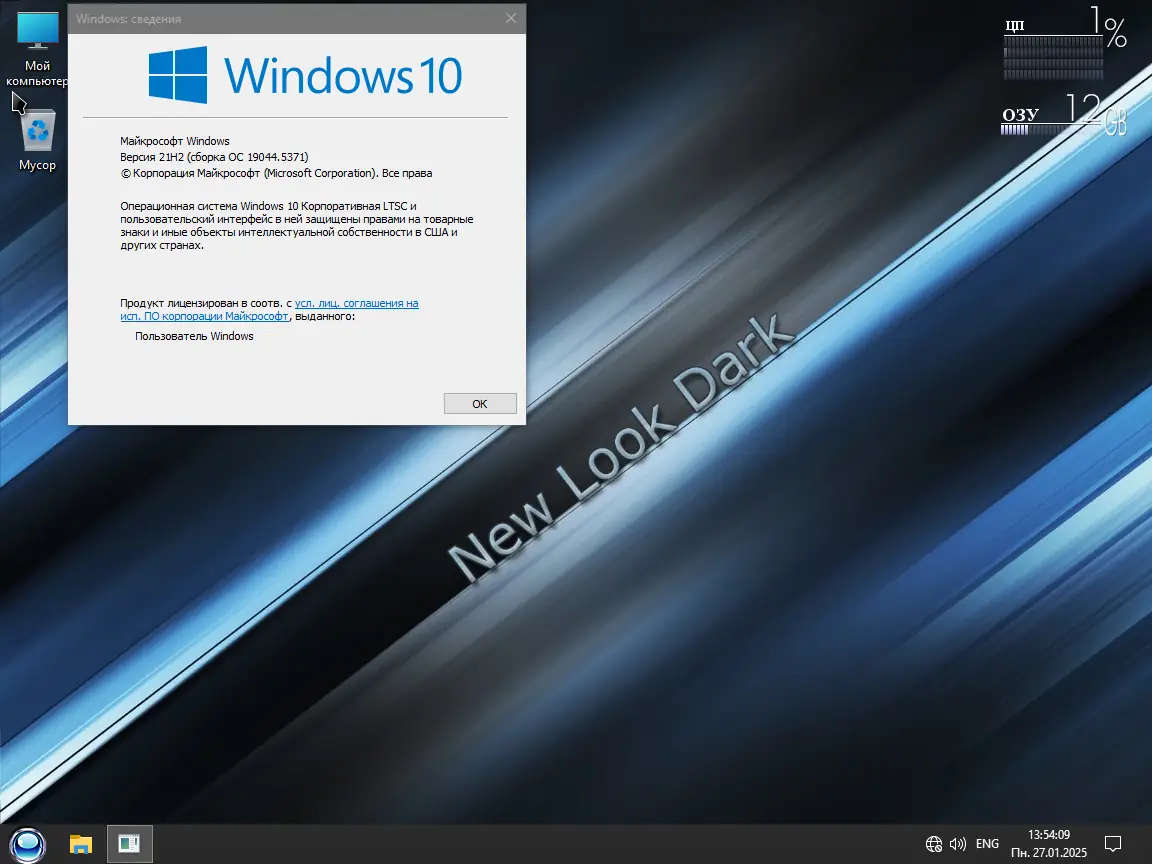Select the Мусор recycle bin icon
Image resolution: width=1152 pixels, height=864 pixels.
(37, 140)
